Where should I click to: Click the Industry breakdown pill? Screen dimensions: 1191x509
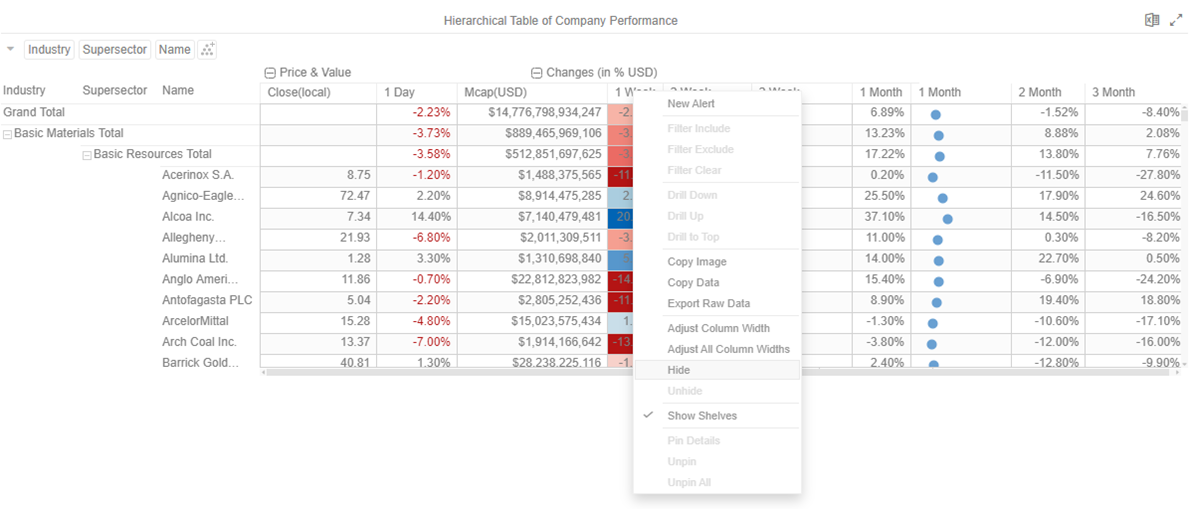click(x=49, y=50)
